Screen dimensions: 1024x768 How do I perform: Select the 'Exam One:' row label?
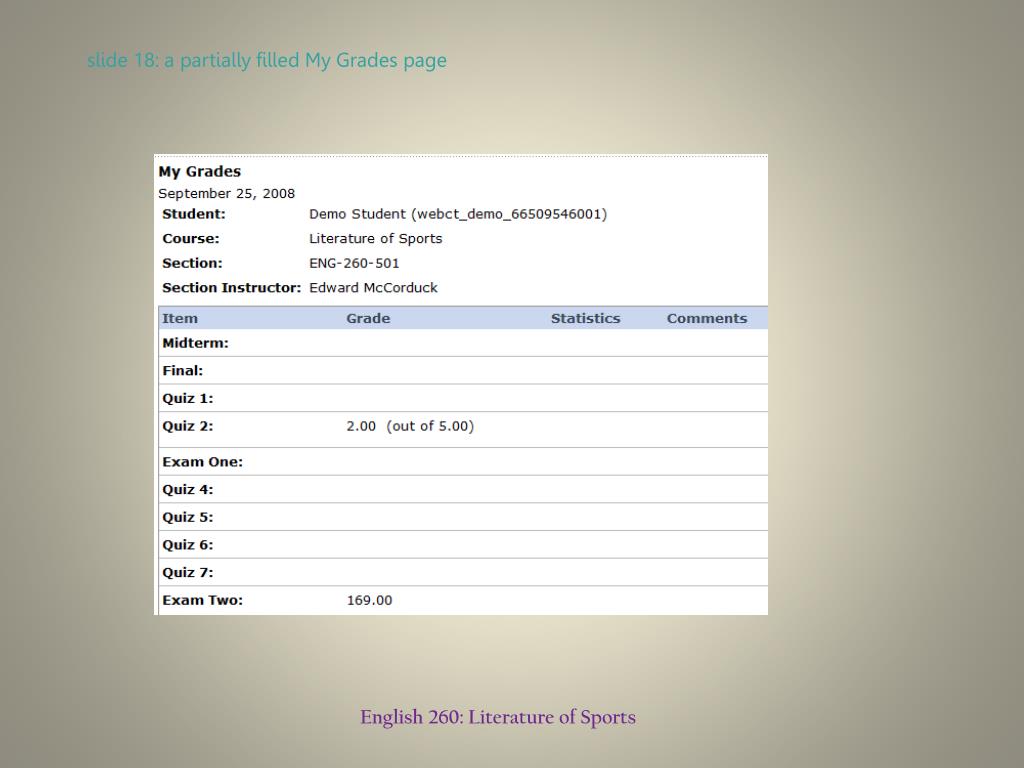click(x=202, y=462)
